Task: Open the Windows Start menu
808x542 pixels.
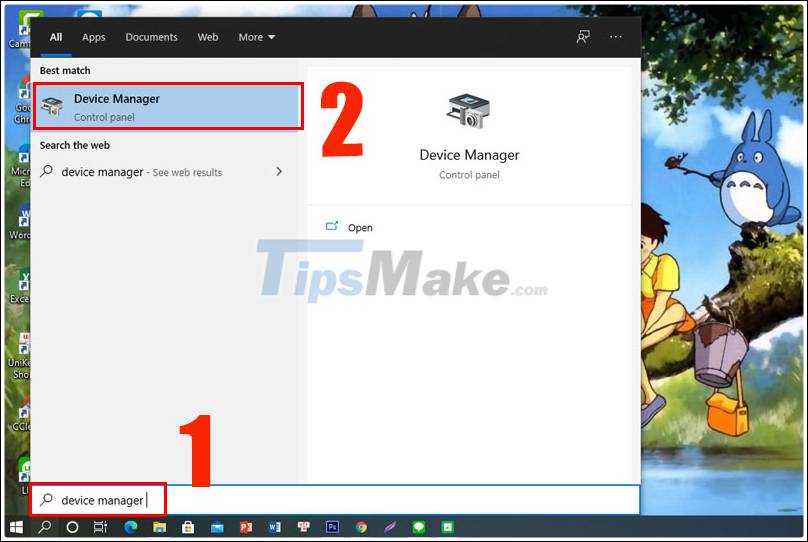Action: 16,527
